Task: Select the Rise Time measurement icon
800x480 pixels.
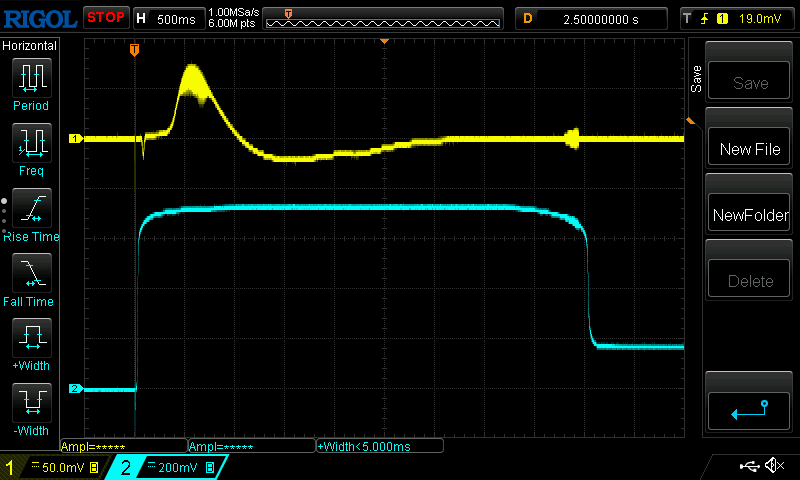Action: [x=32, y=208]
